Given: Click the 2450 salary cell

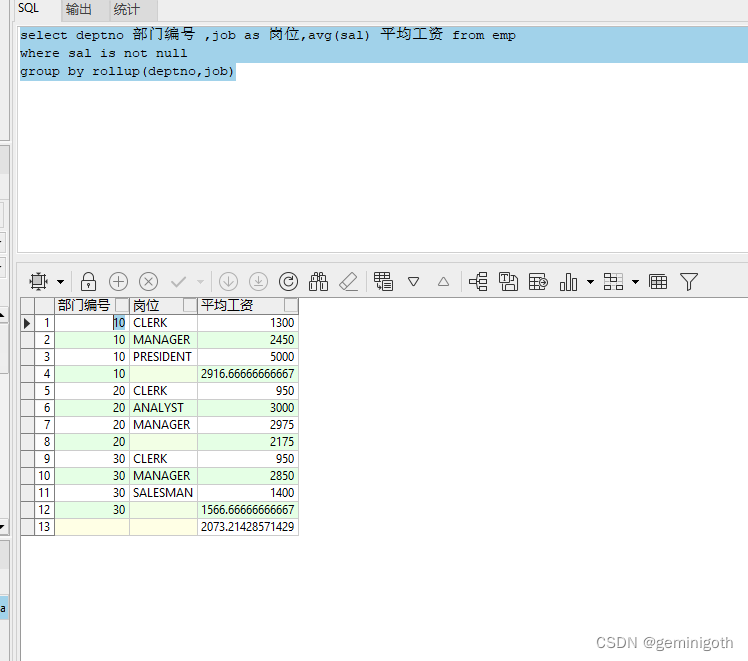Looking at the screenshot, I should pos(248,340).
